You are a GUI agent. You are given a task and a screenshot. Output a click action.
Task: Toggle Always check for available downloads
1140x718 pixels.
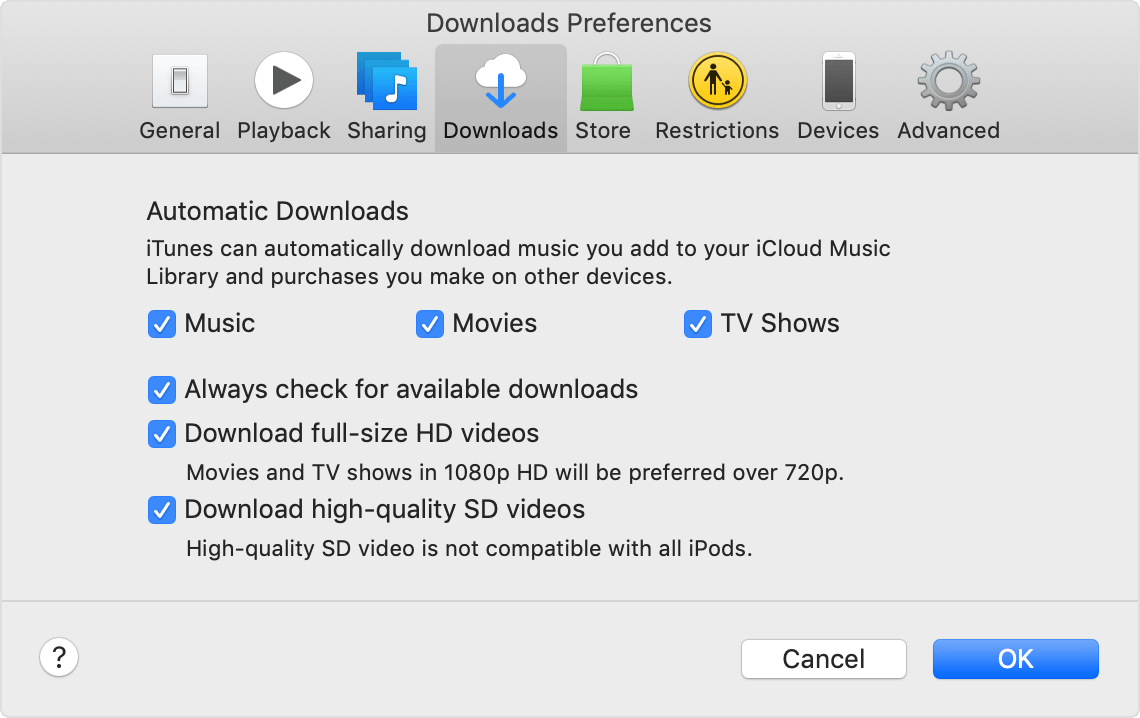[x=161, y=390]
